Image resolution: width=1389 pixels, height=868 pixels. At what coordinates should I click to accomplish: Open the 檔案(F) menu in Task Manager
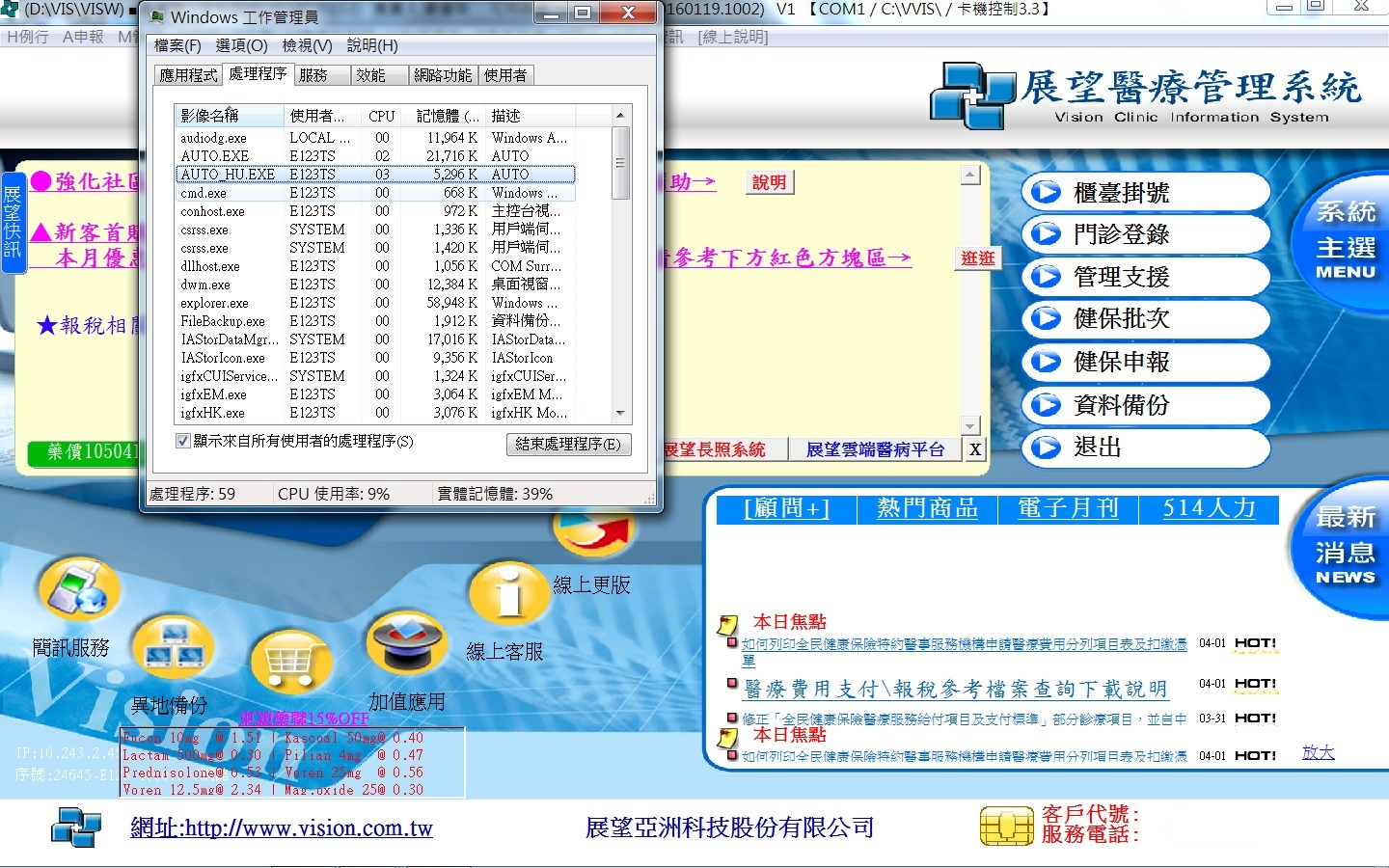coord(177,45)
